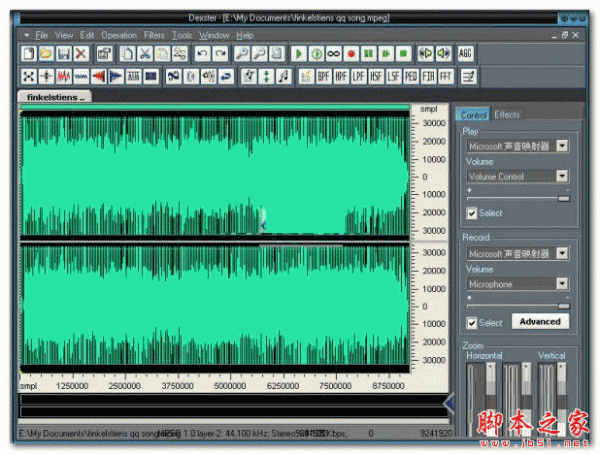This screenshot has height=454, width=600.
Task: Click the Play volume slider
Action: point(517,198)
